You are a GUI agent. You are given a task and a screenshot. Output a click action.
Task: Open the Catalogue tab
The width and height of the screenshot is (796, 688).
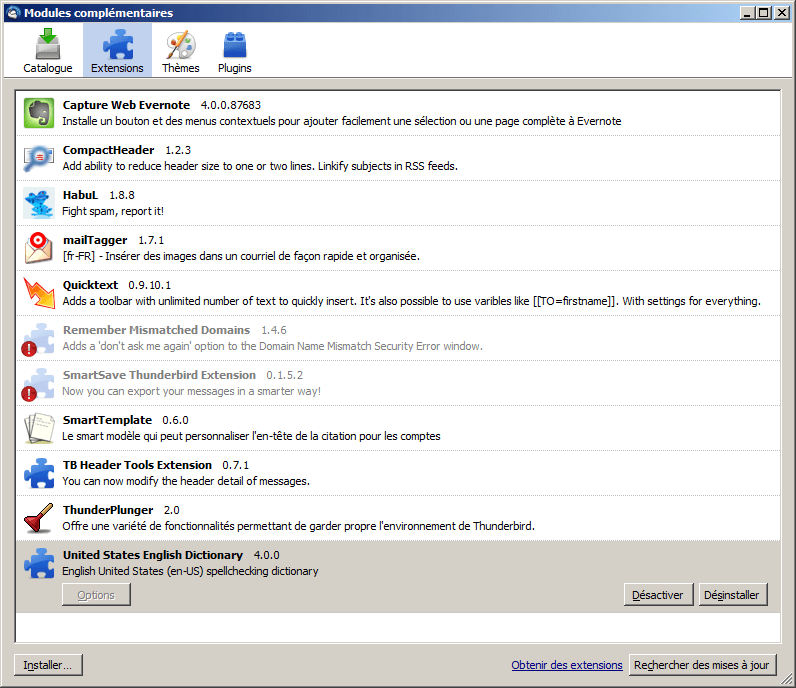[x=48, y=50]
